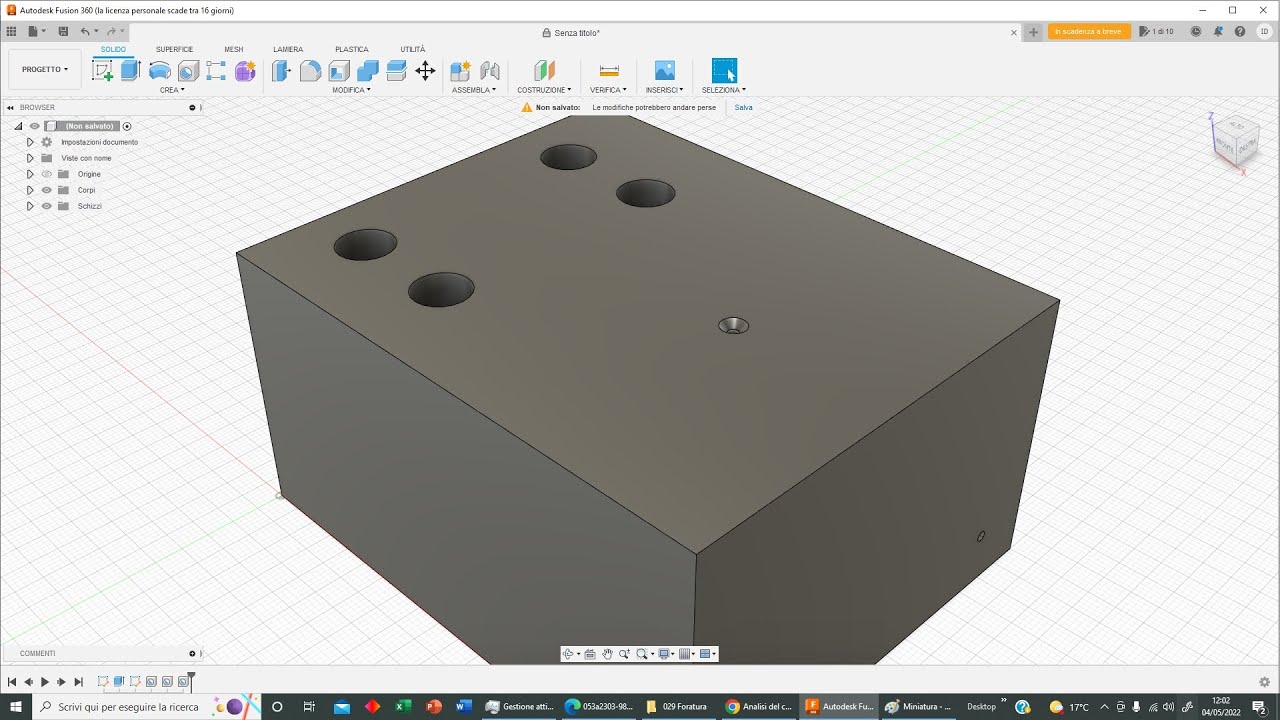Expand Viste con nome node

30,158
